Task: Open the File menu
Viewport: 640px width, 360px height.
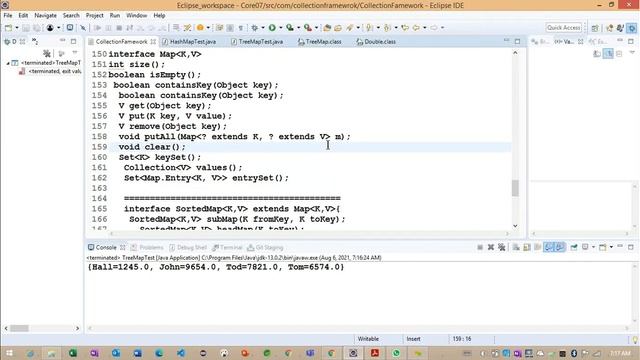Action: pos(8,15)
